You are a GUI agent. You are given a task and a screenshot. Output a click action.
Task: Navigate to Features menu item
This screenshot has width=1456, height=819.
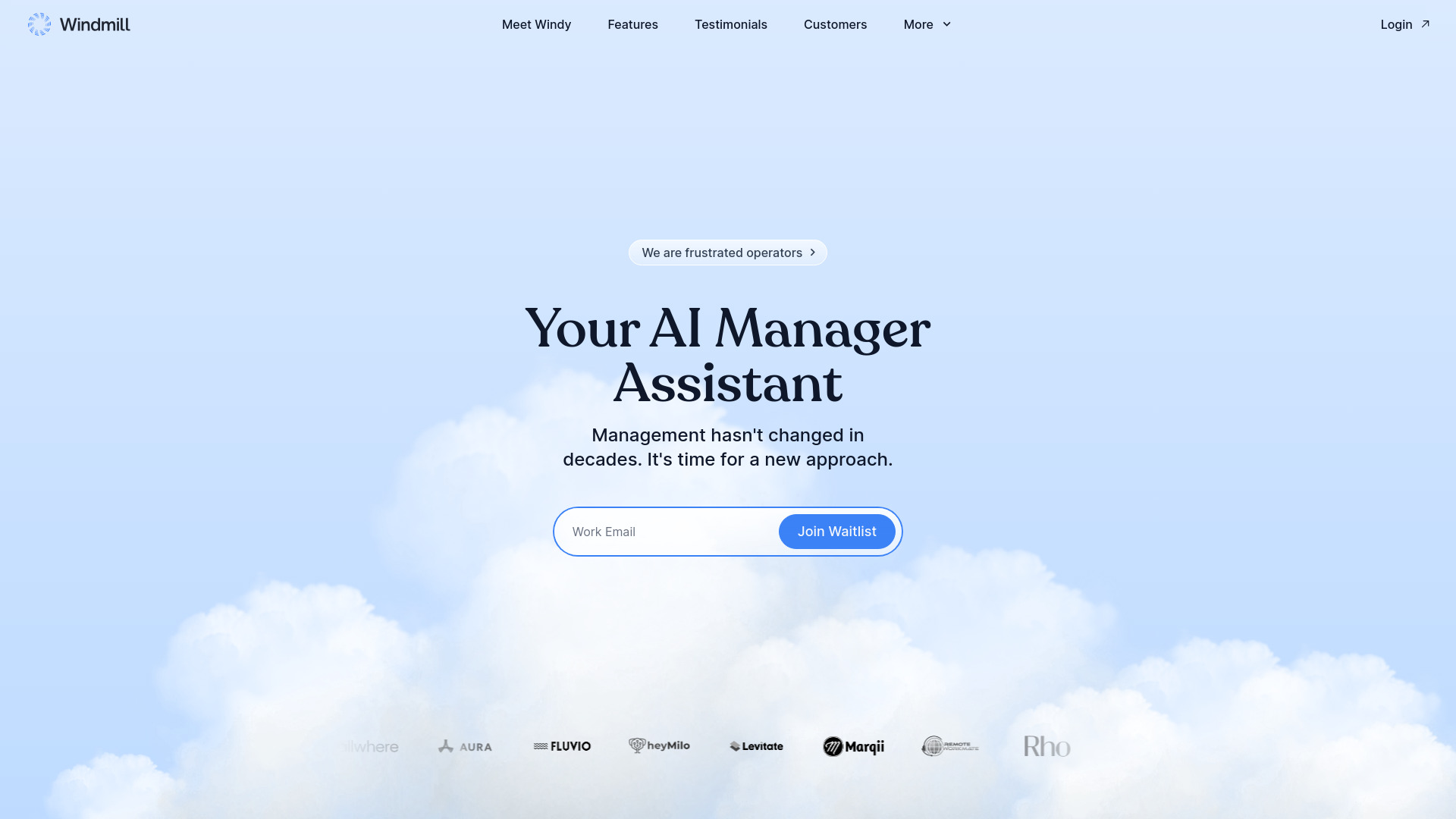(x=633, y=24)
